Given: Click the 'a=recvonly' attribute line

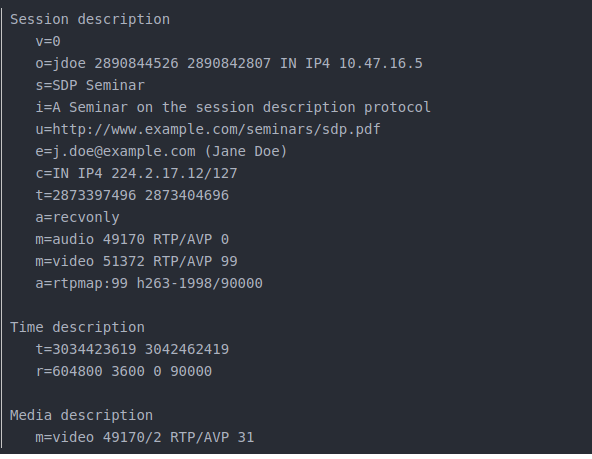Looking at the screenshot, I should 77,217.
